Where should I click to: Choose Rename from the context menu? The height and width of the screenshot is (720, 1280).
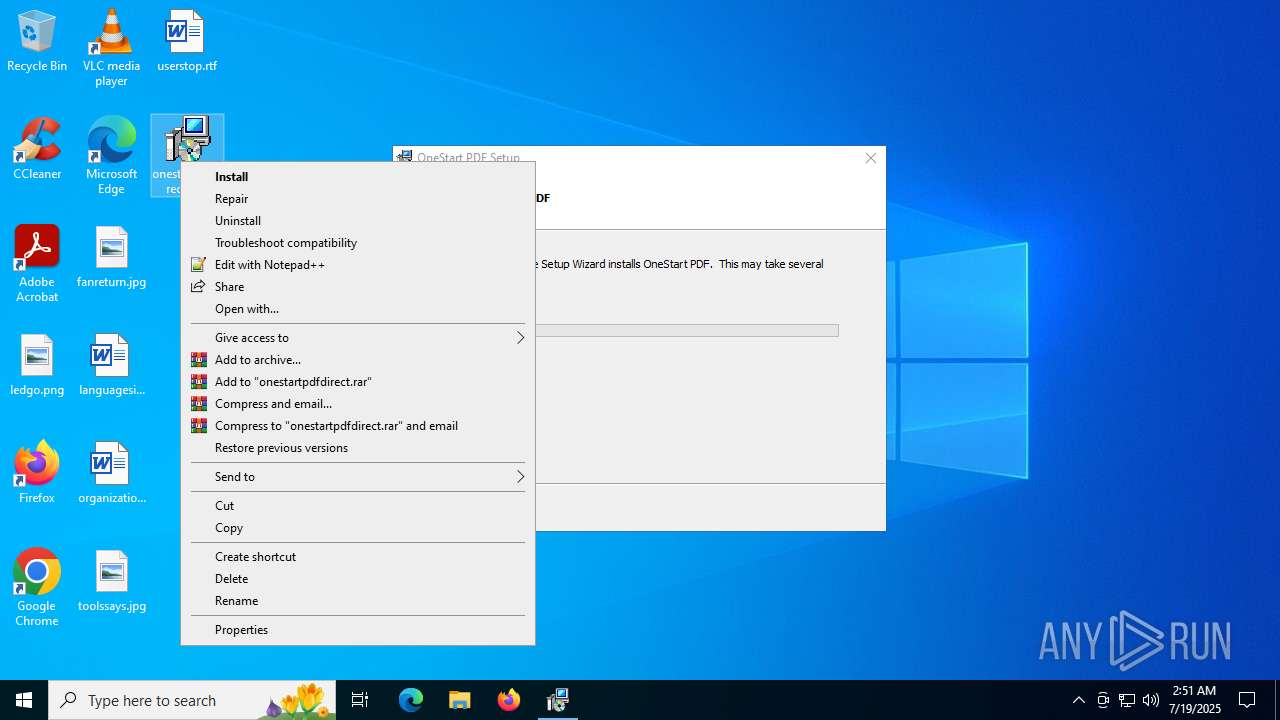[358, 601]
